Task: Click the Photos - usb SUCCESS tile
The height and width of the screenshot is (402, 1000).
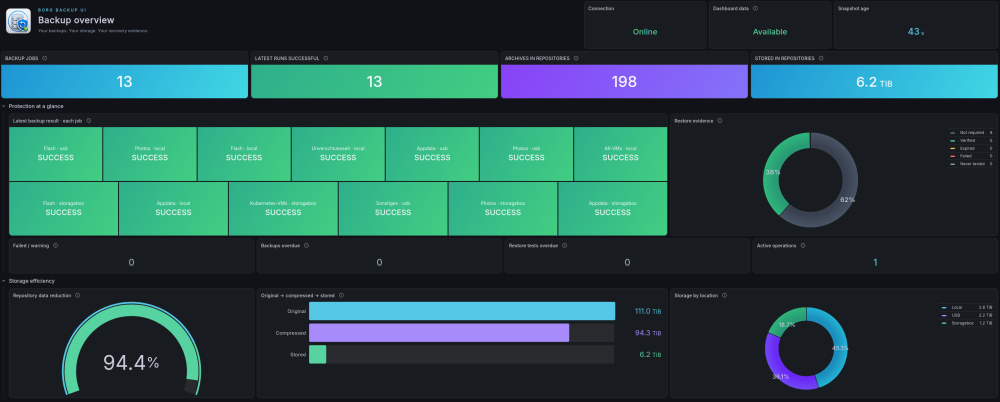Action: [x=527, y=154]
